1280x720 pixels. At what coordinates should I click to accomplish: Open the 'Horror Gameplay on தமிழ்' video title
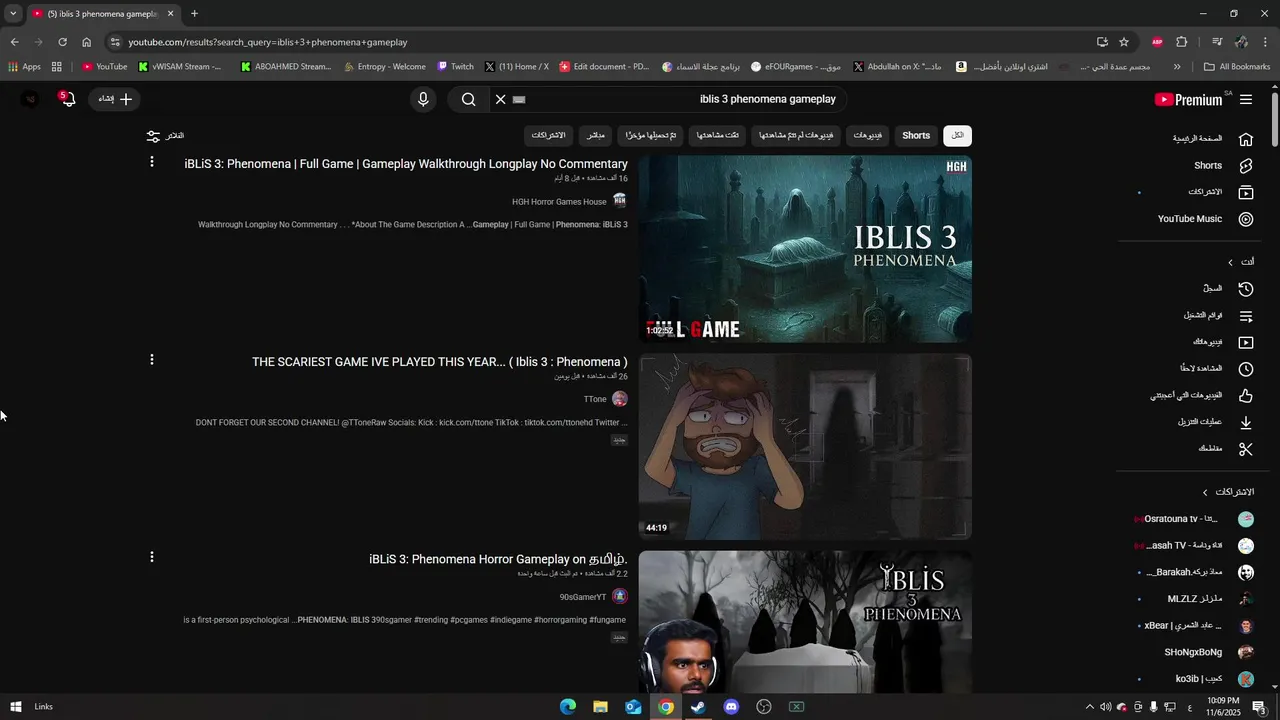[x=498, y=559]
